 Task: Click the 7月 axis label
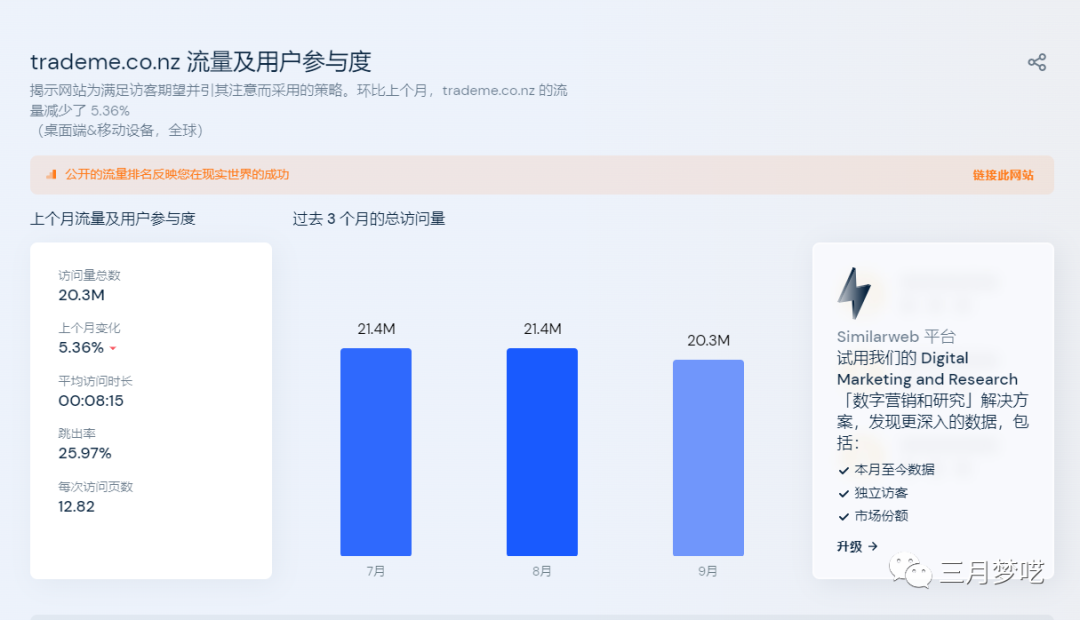(375, 571)
